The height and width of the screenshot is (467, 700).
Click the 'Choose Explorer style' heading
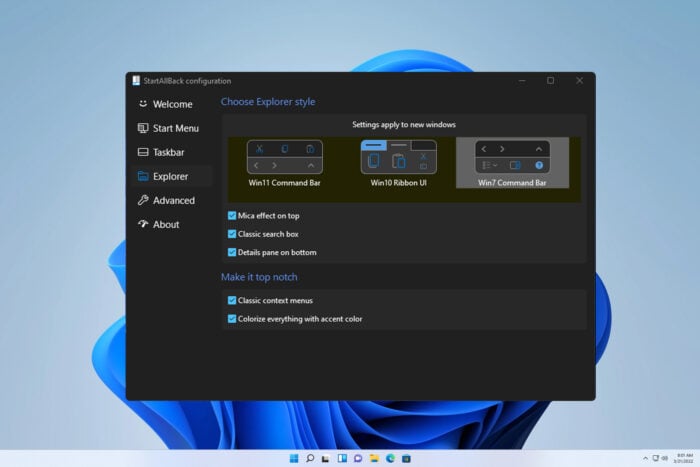click(x=268, y=102)
